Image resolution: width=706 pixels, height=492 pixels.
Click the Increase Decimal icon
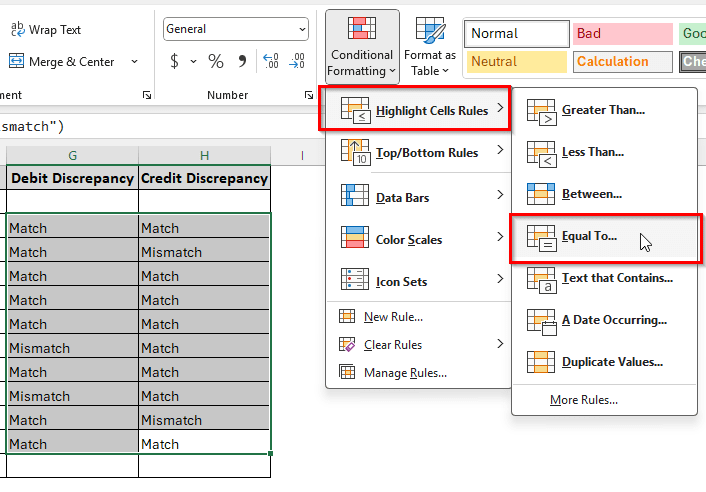tap(270, 62)
